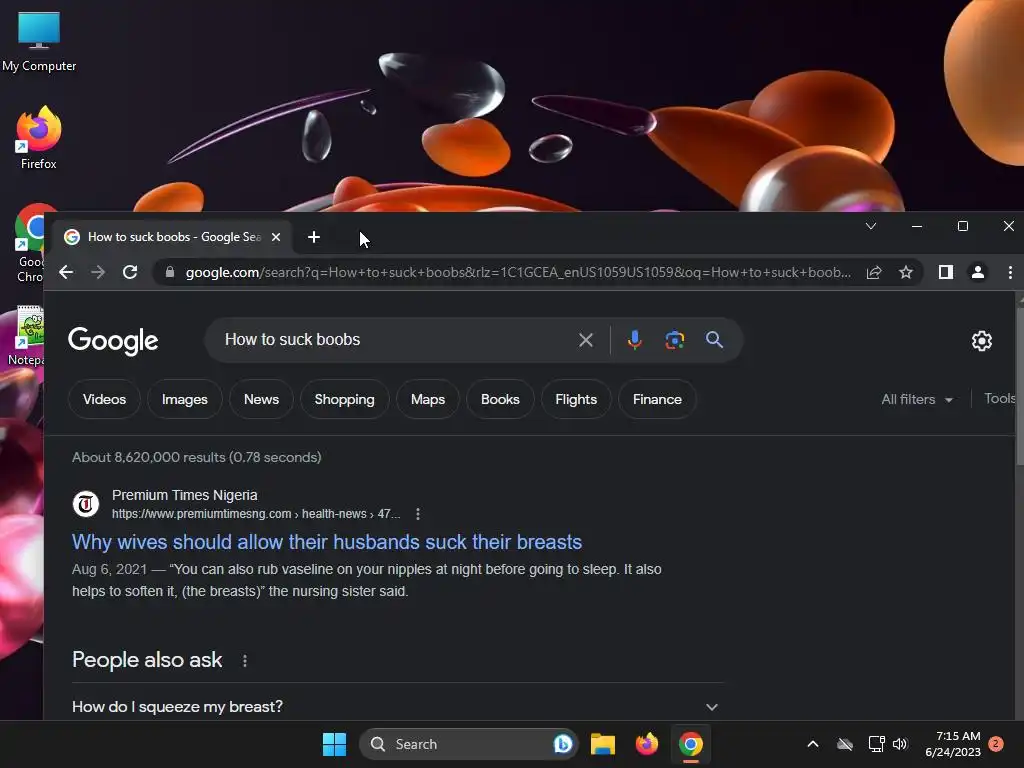Image resolution: width=1024 pixels, height=768 pixels.
Task: Click the cloud sync tray icon
Action: [845, 744]
